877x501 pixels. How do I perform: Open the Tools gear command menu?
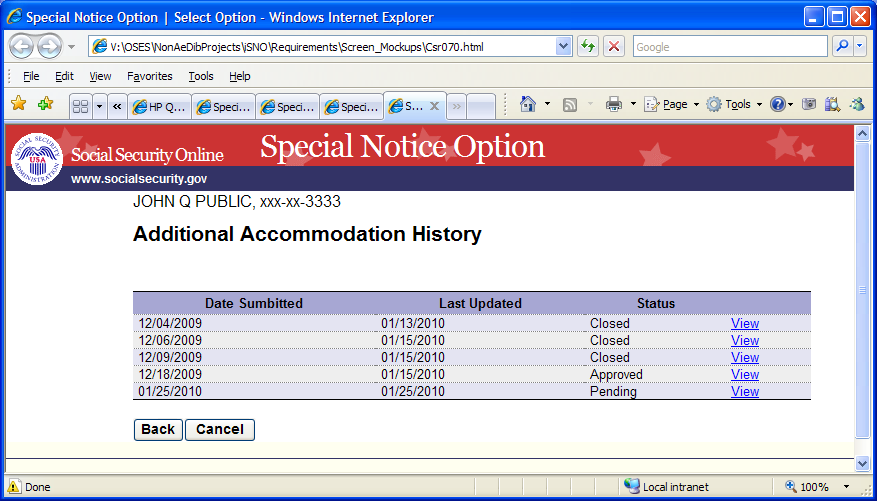click(734, 104)
